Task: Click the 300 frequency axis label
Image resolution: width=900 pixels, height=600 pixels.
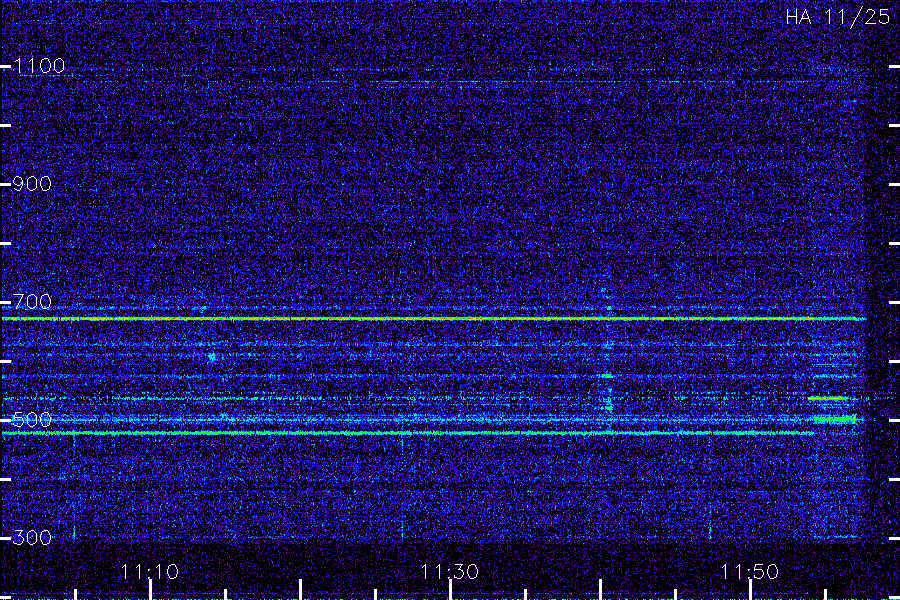Action: click(x=32, y=537)
